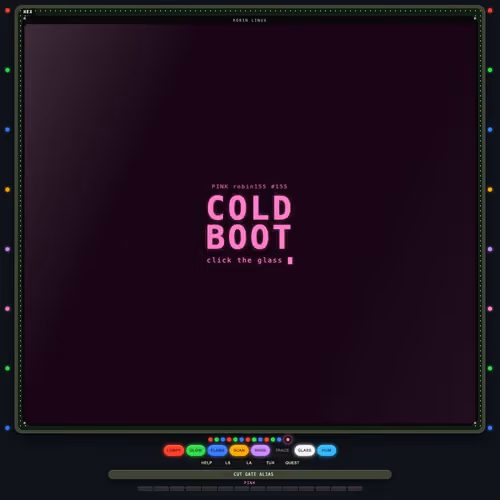Click the PINK robin155 #155 label
The width and height of the screenshot is (500, 500).
click(x=249, y=186)
